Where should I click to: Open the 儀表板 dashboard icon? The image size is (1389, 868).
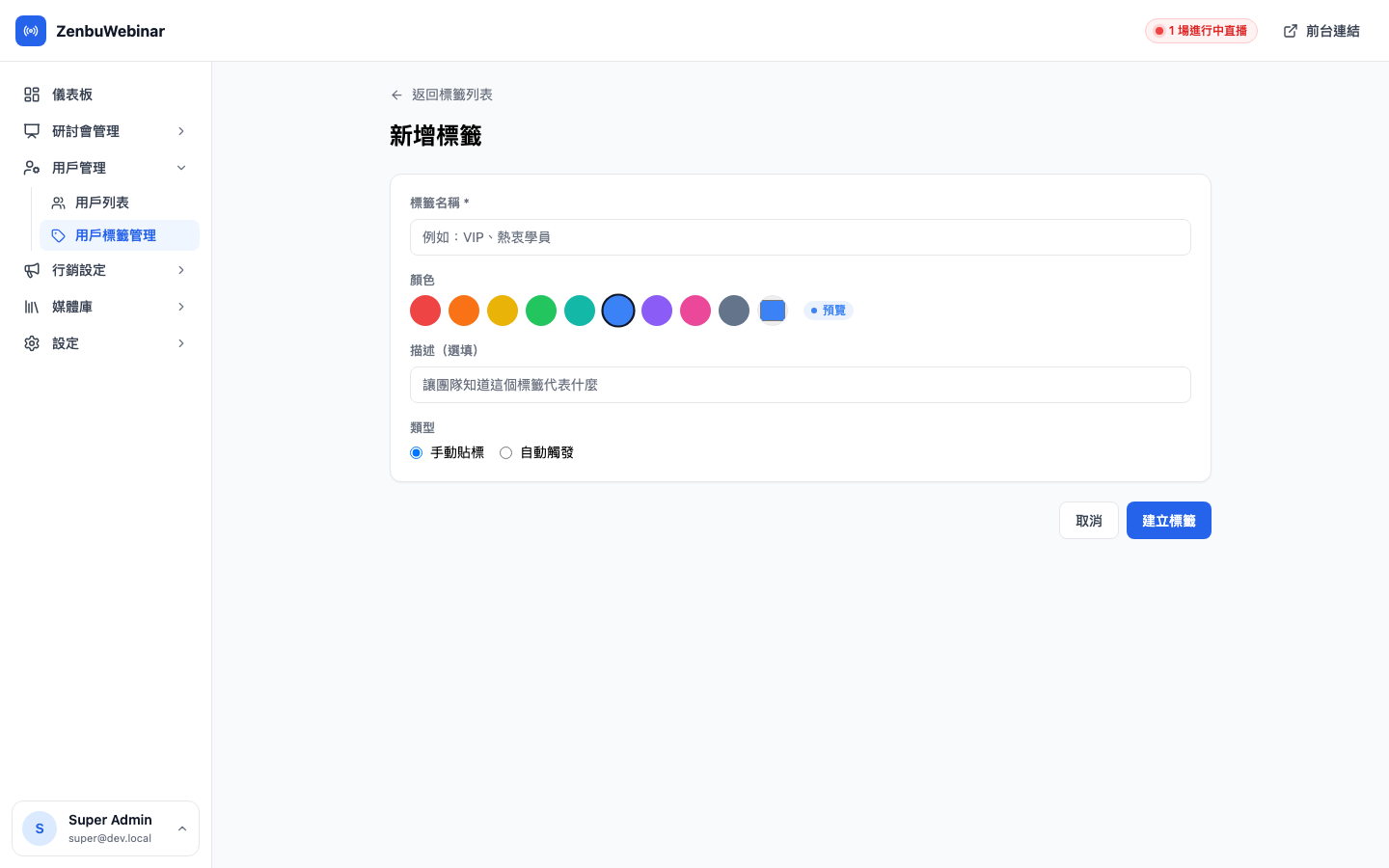(32, 95)
